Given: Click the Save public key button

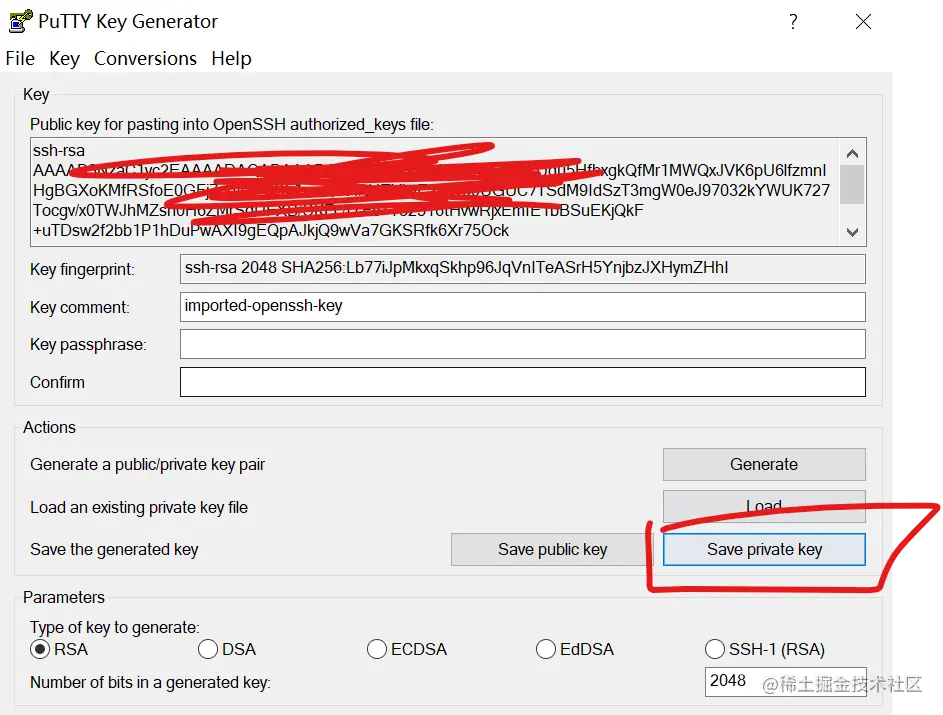Looking at the screenshot, I should 552,549.
